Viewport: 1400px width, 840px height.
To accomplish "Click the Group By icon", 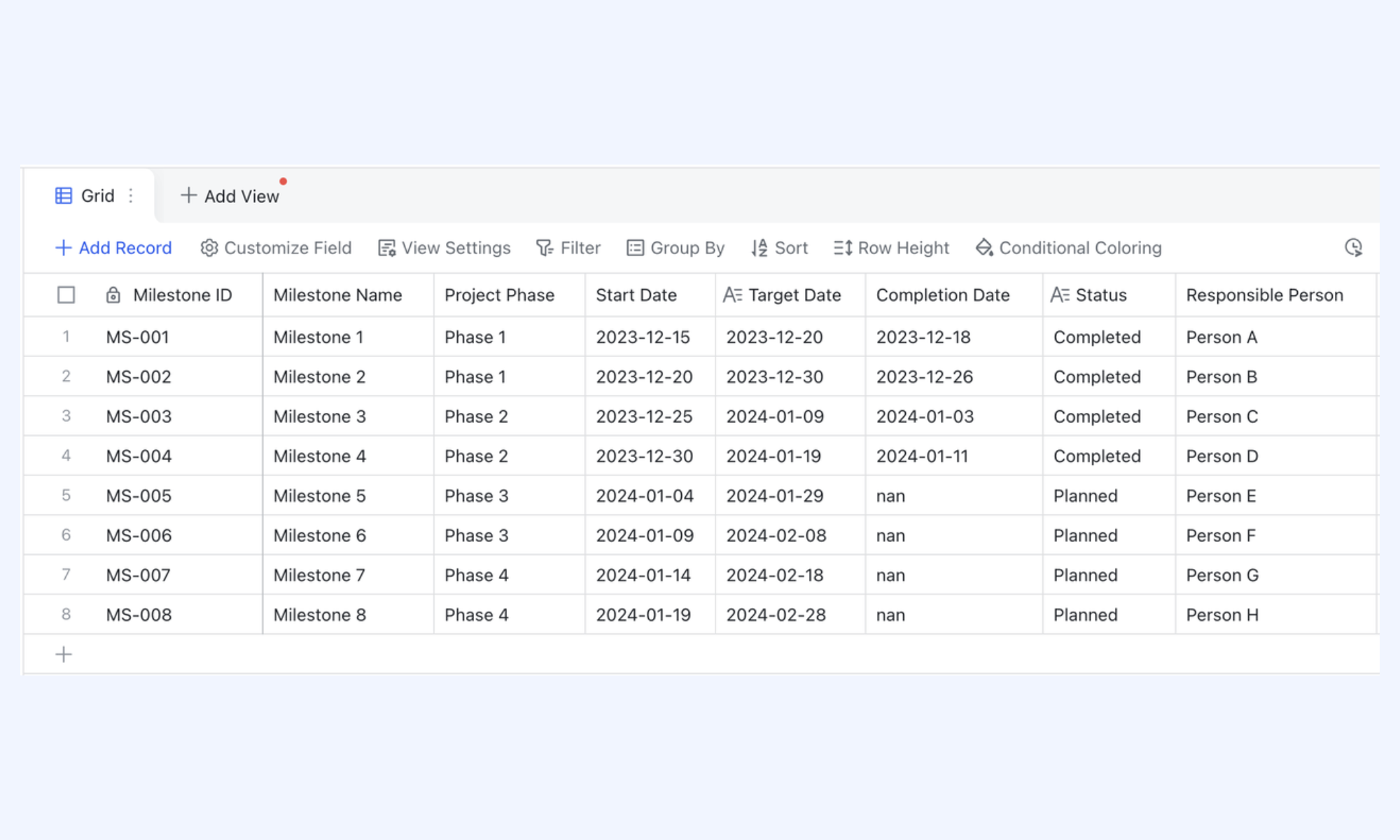I will [635, 248].
